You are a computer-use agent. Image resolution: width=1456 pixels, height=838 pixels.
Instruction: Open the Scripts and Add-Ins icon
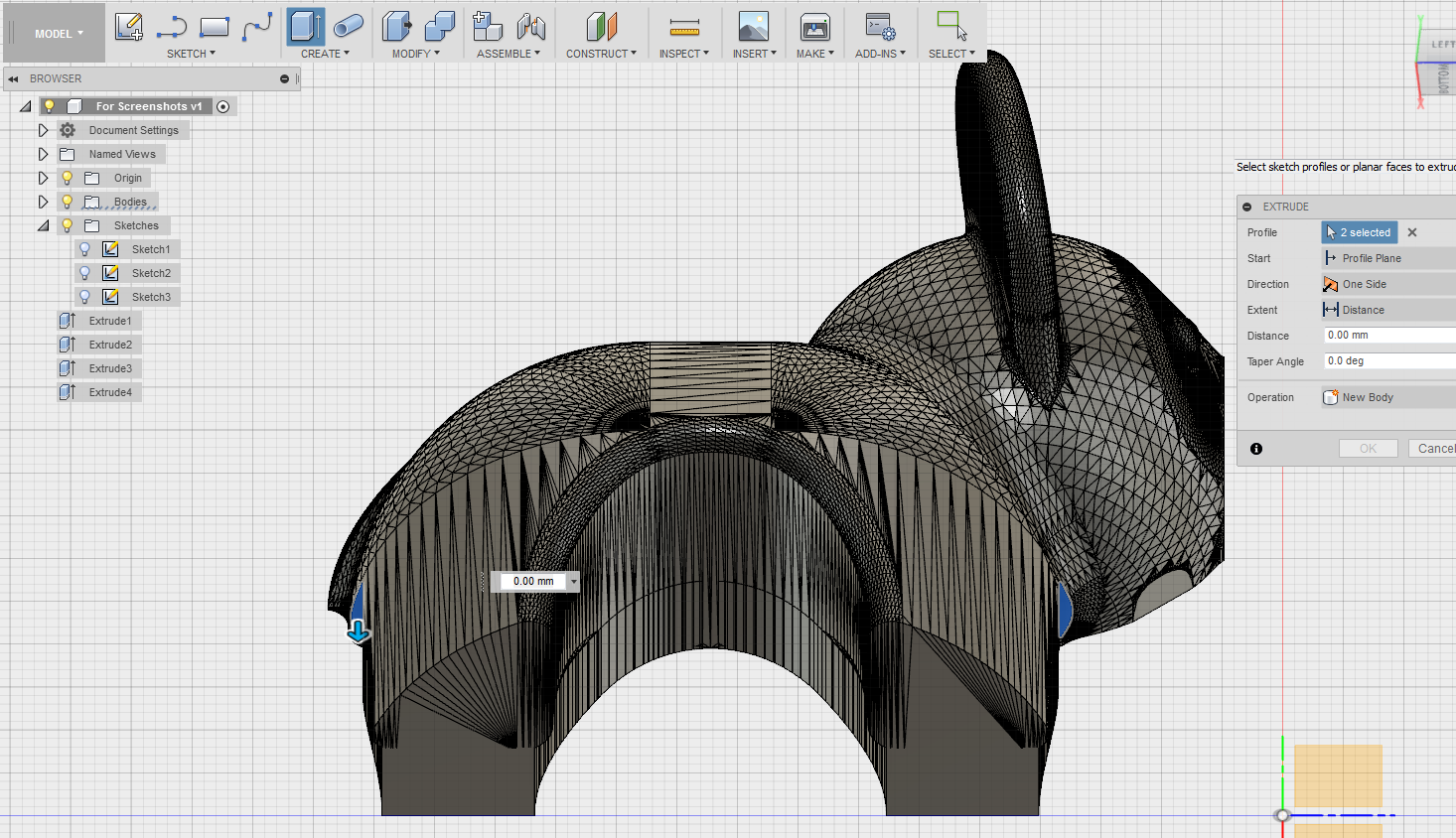(x=880, y=27)
